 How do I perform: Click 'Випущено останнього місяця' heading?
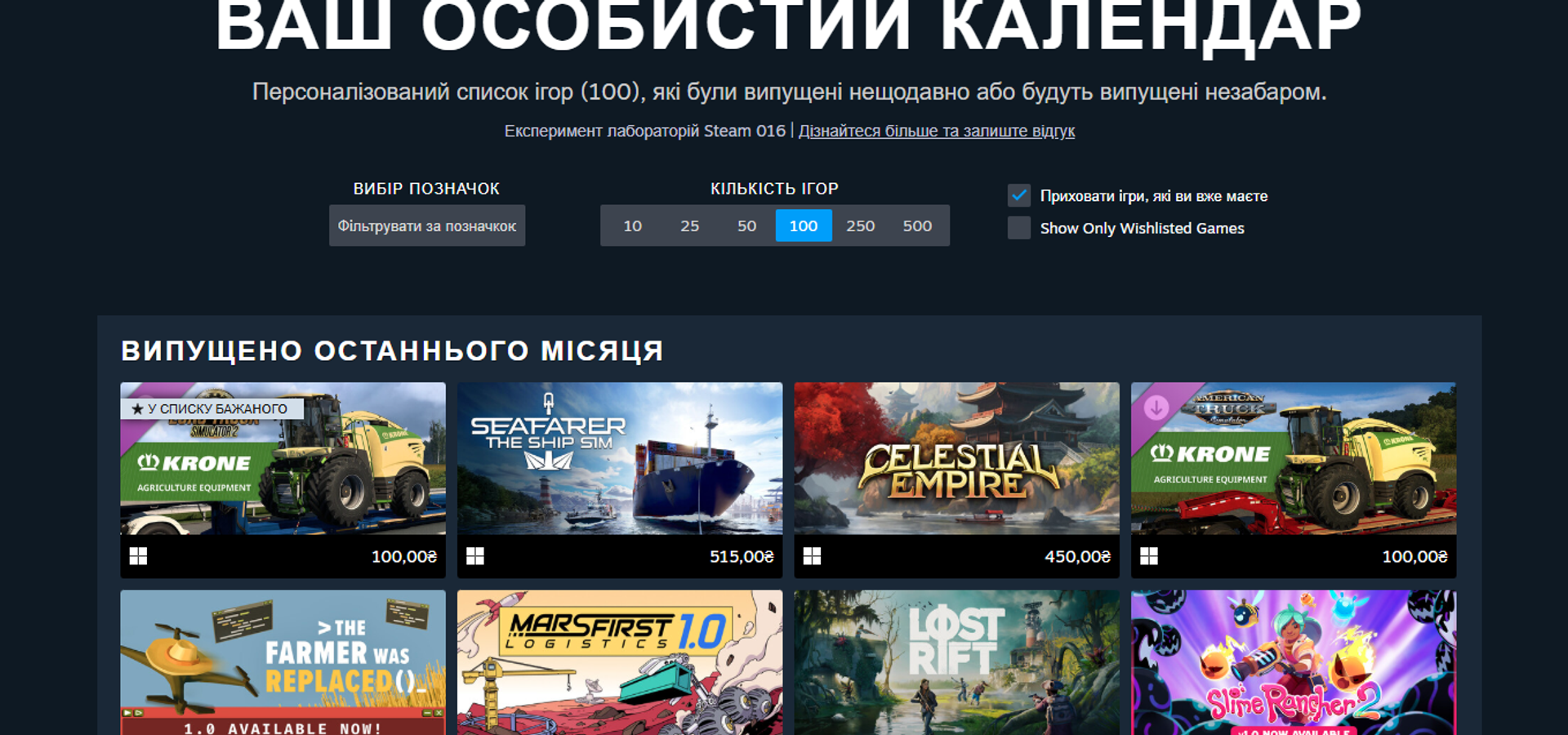click(392, 351)
